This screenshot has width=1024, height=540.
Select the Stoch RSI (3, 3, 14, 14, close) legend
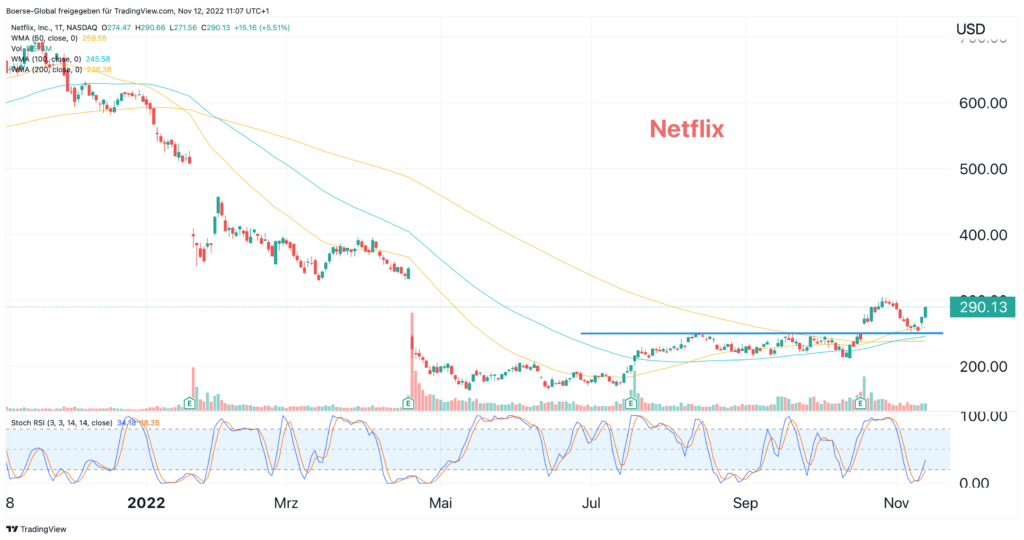click(x=61, y=422)
